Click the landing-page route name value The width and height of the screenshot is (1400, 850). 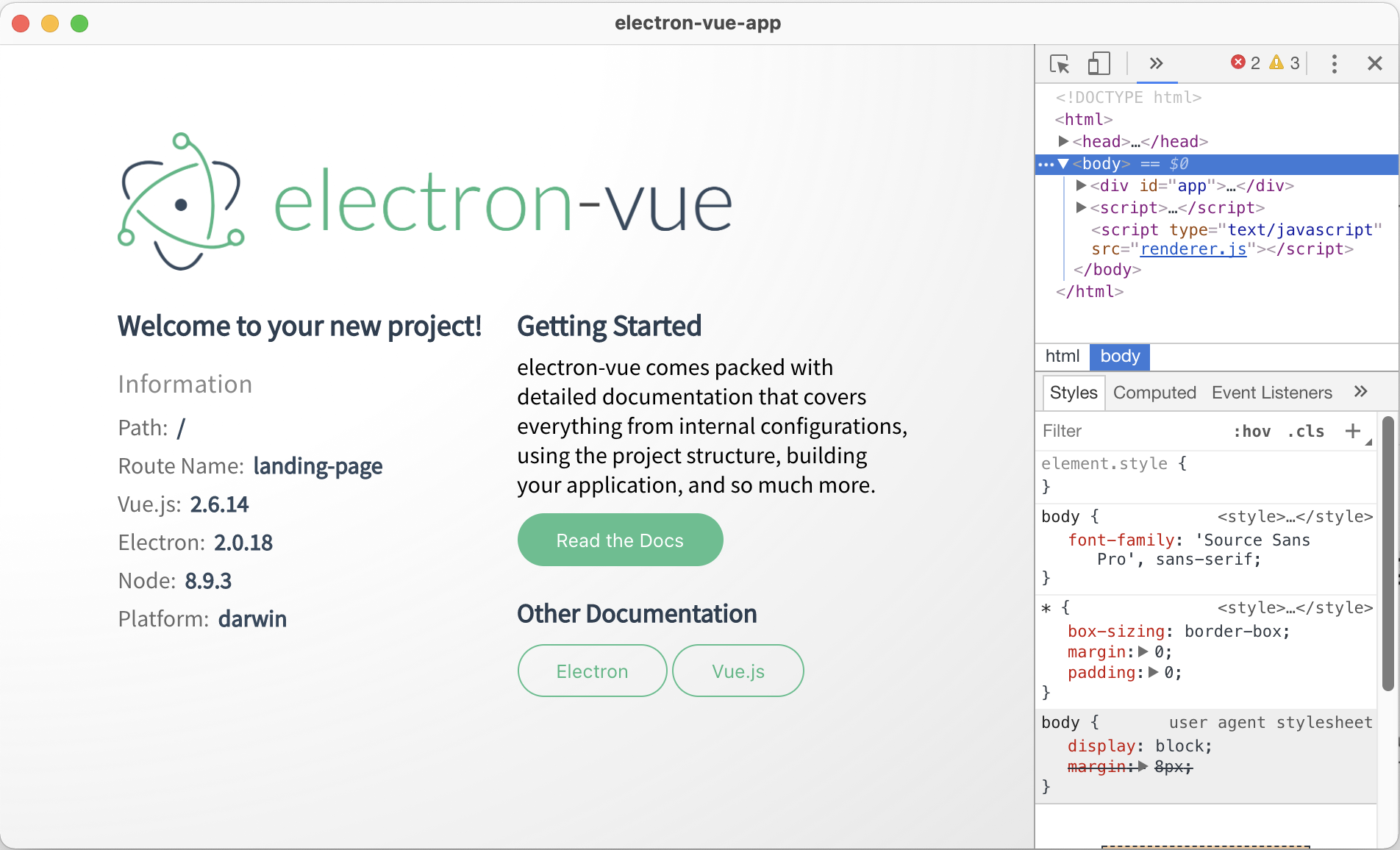318,466
